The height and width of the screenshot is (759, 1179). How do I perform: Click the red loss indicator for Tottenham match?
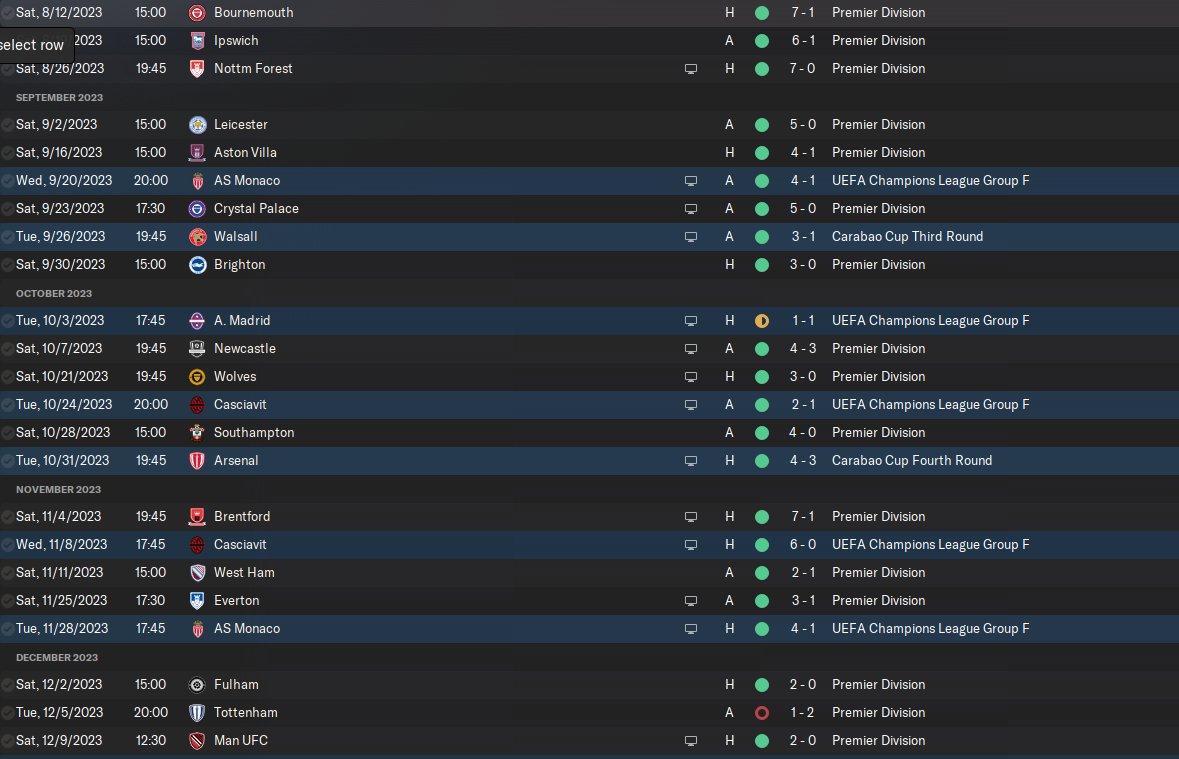click(762, 713)
